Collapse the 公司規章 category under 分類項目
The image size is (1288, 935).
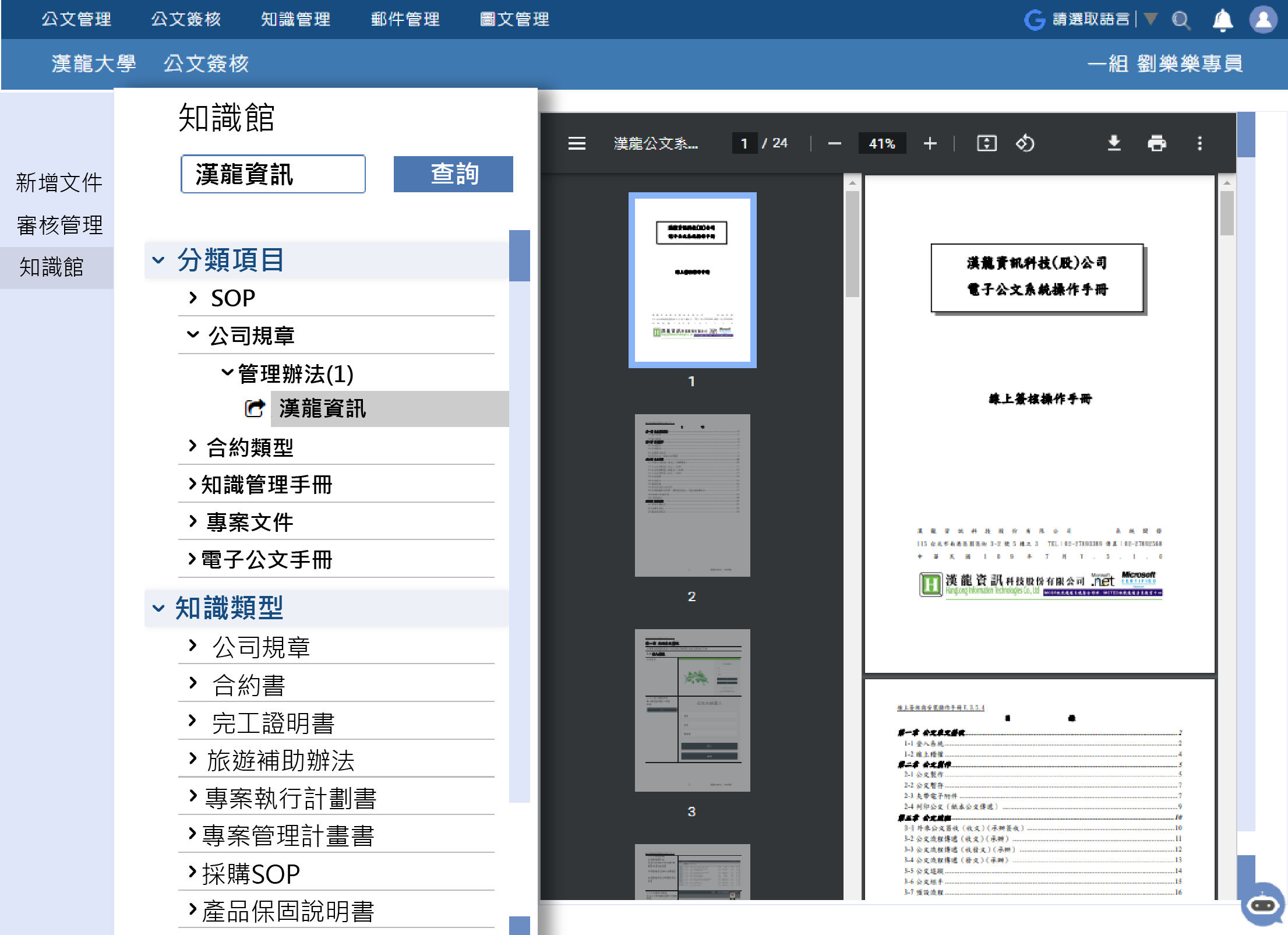coord(193,335)
